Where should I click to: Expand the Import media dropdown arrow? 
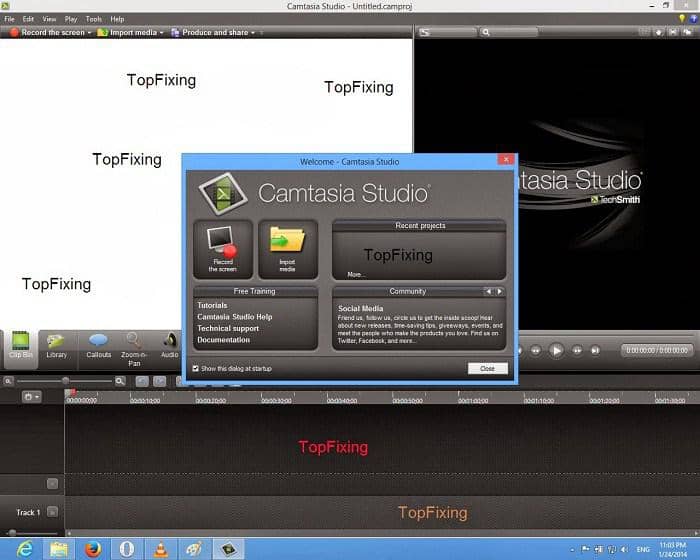pyautogui.click(x=161, y=33)
